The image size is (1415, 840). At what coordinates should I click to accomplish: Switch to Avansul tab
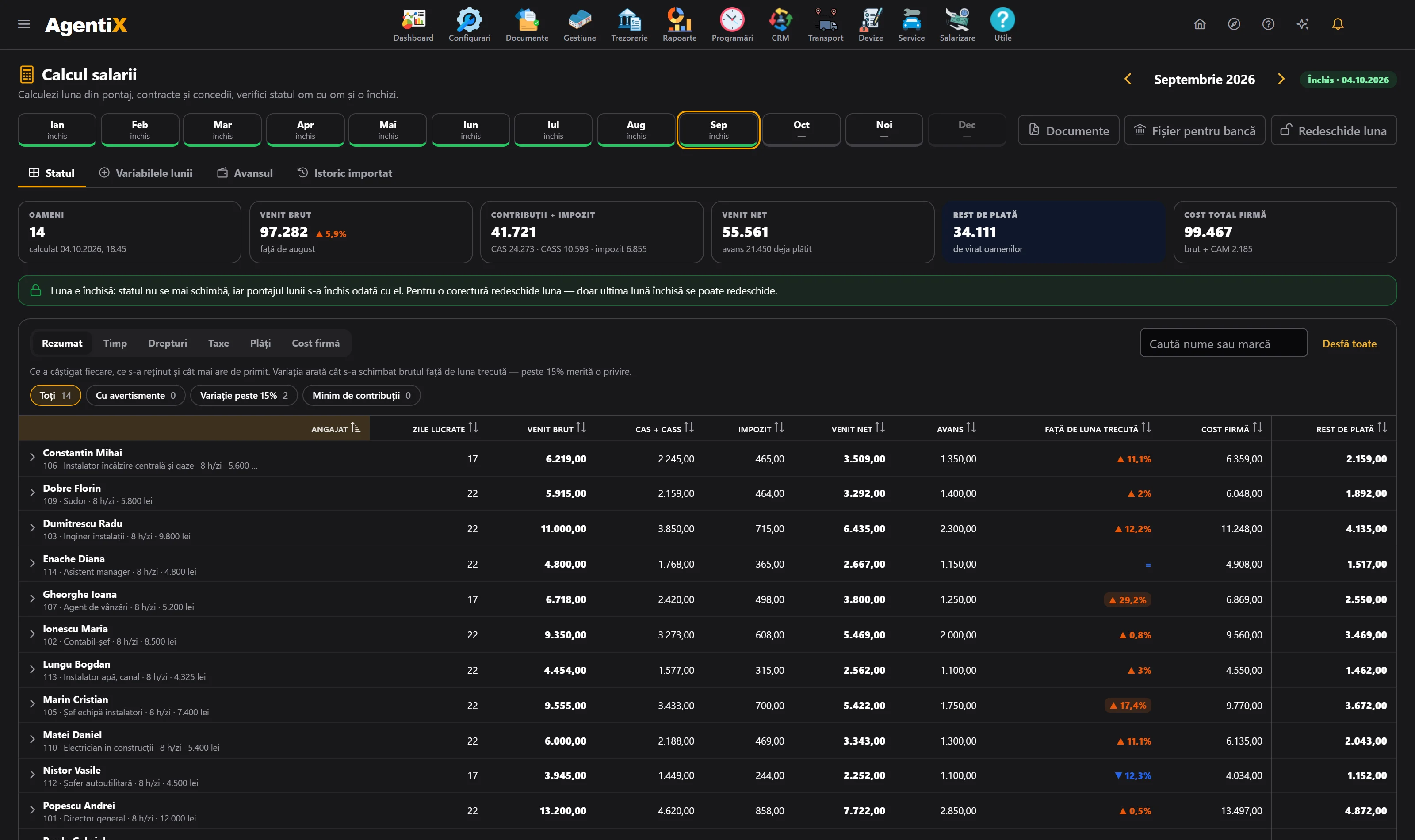click(245, 172)
